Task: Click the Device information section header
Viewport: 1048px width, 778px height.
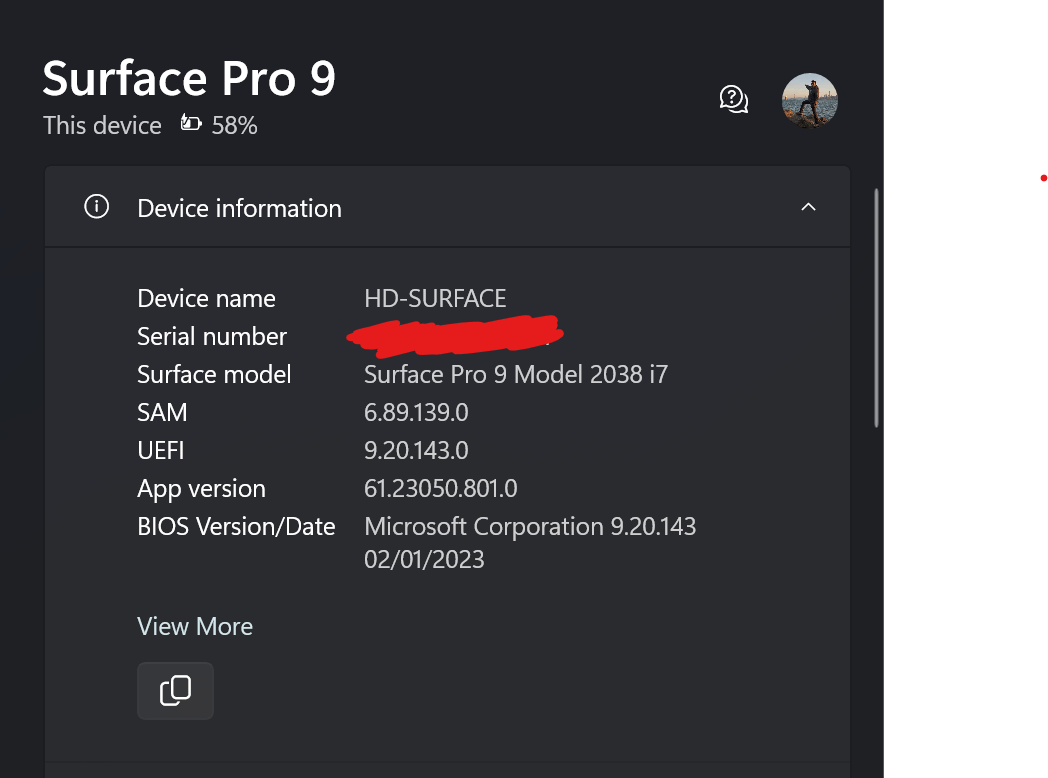Action: [447, 207]
